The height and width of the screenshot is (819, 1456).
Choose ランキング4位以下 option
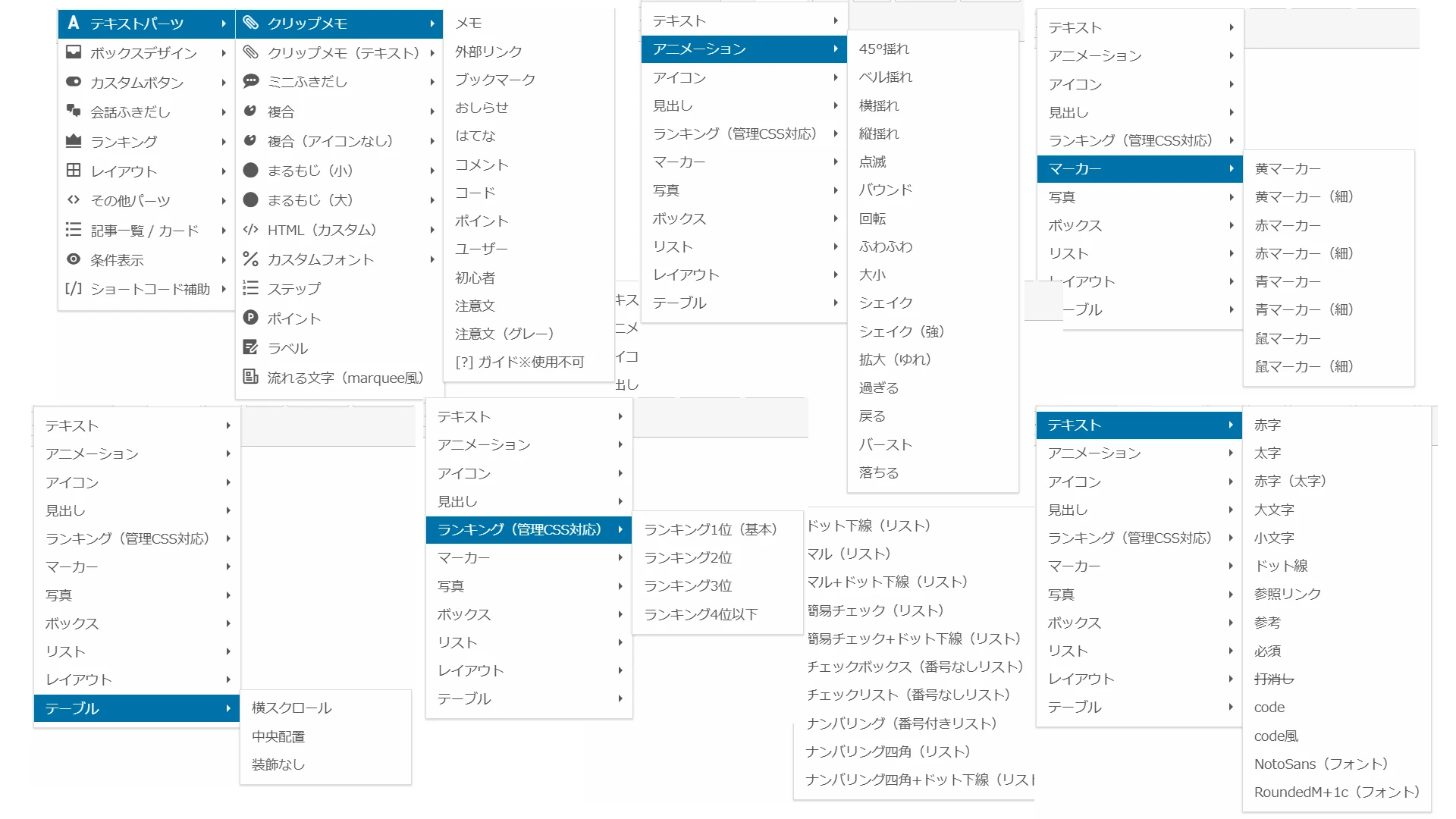701,614
